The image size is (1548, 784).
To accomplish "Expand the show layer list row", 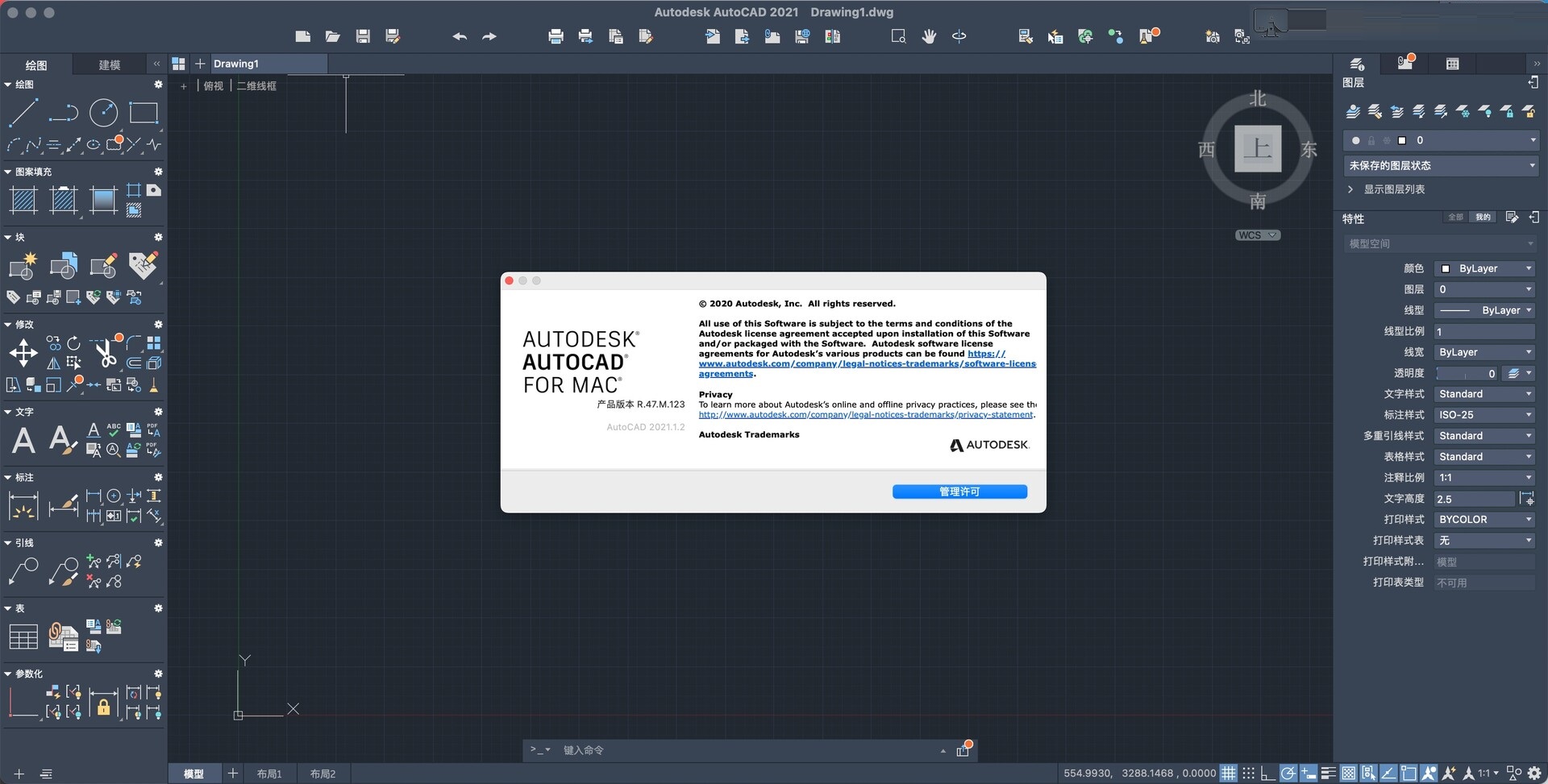I will [x=1387, y=189].
